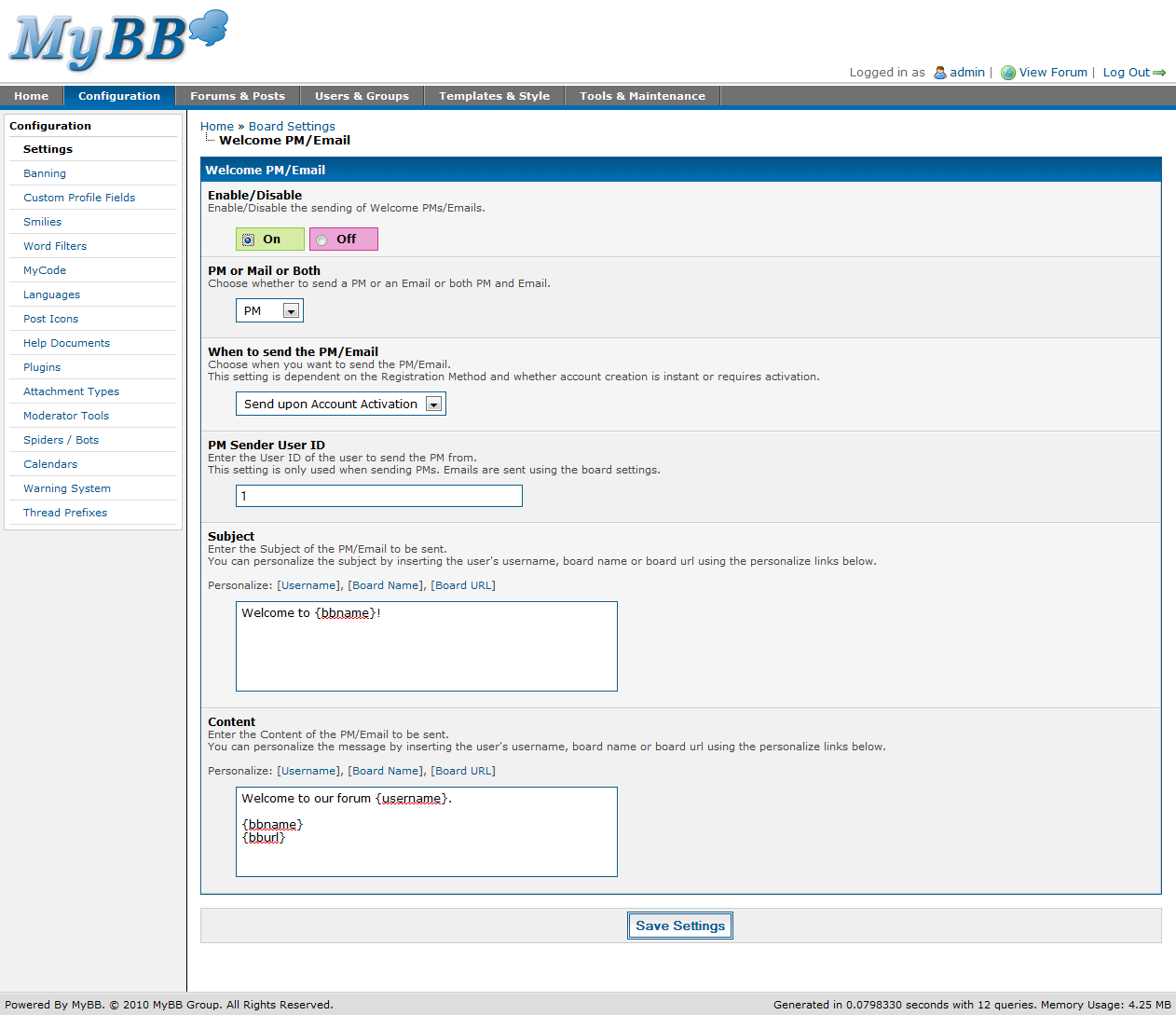Image resolution: width=1176 pixels, height=1015 pixels.
Task: Switch to Users & Groups tab
Action: tap(362, 96)
